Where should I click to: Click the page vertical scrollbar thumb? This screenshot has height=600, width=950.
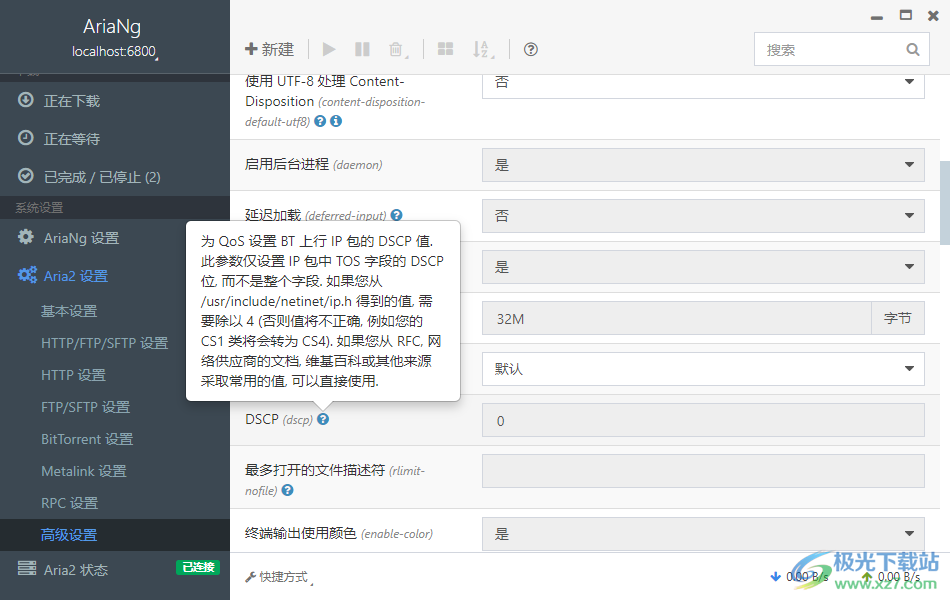tap(945, 202)
